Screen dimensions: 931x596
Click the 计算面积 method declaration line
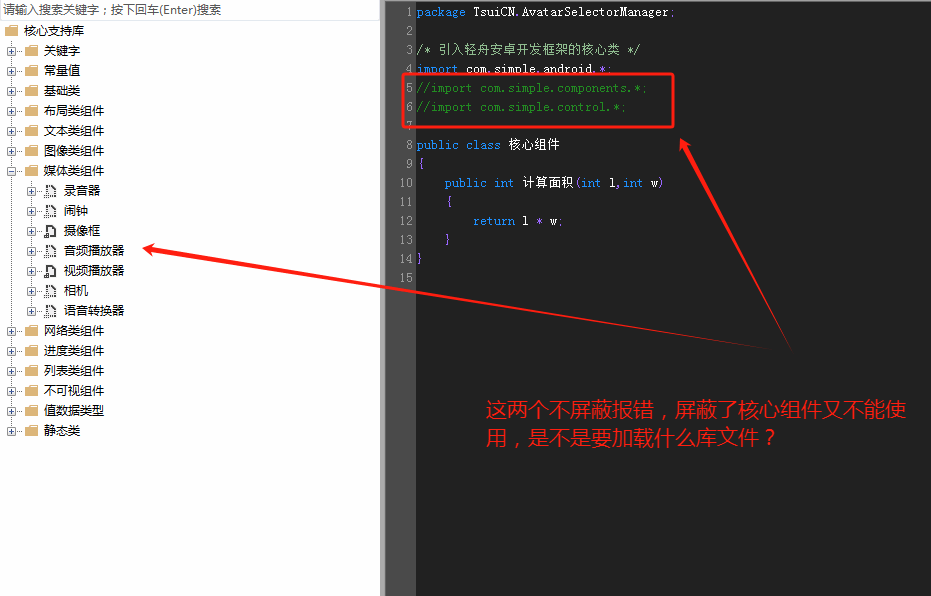[x=553, y=183]
